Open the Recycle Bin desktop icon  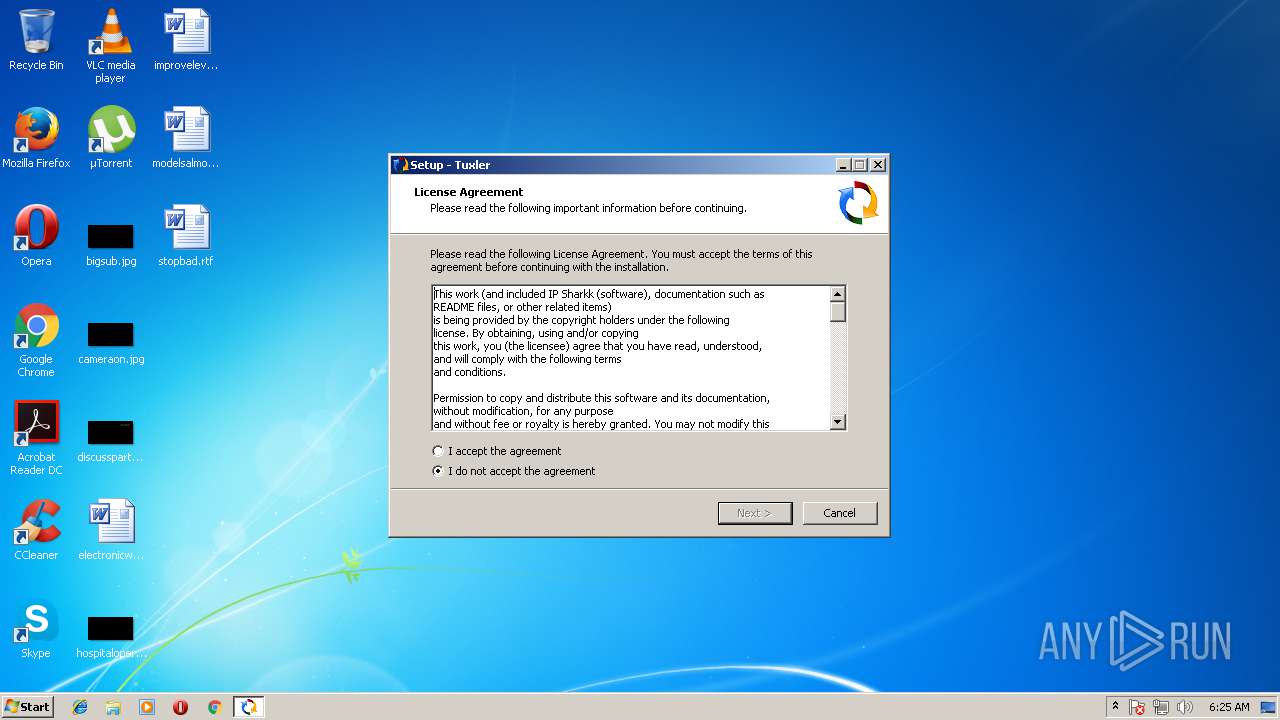(x=36, y=40)
